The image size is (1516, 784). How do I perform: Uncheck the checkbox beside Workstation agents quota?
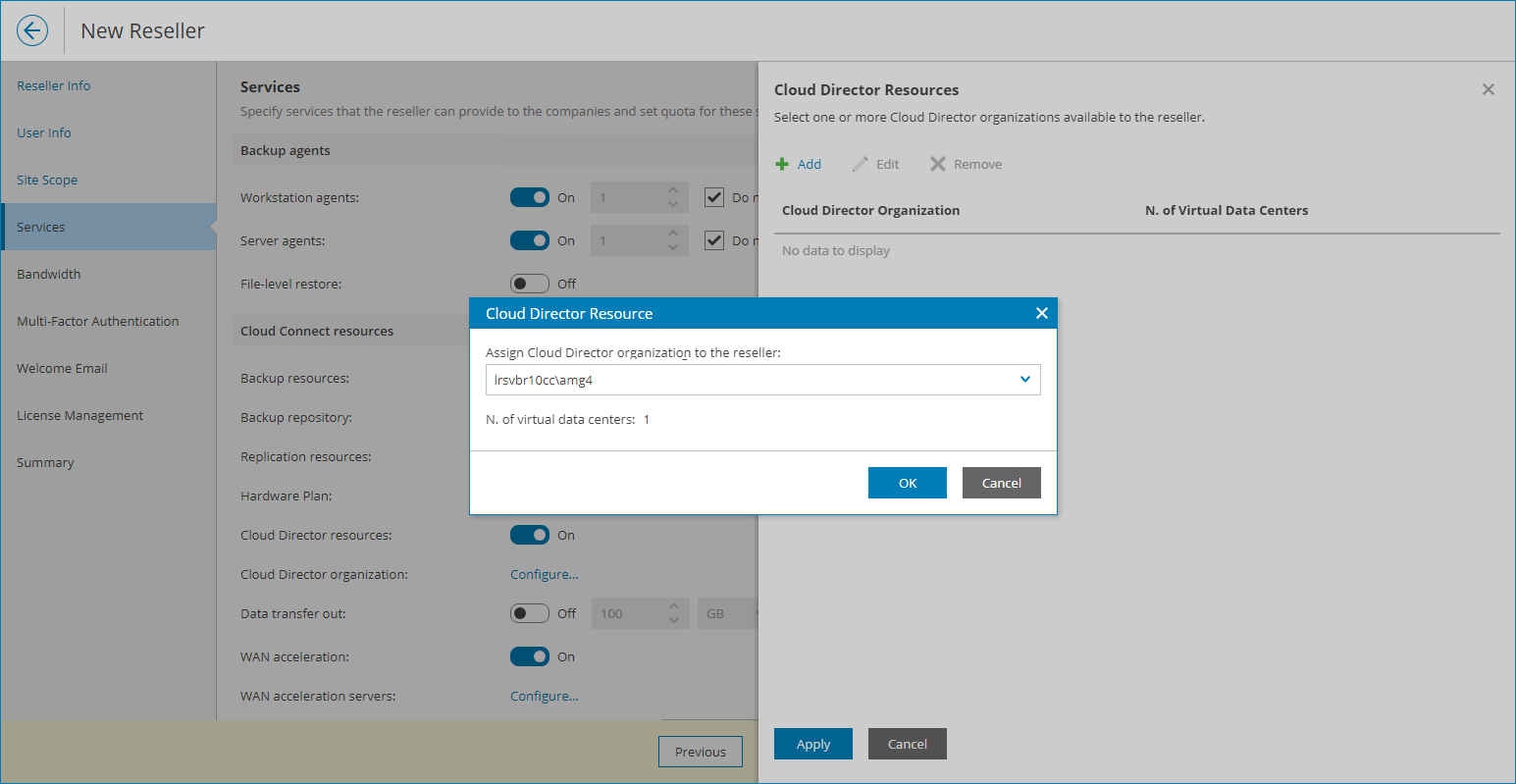(x=714, y=197)
